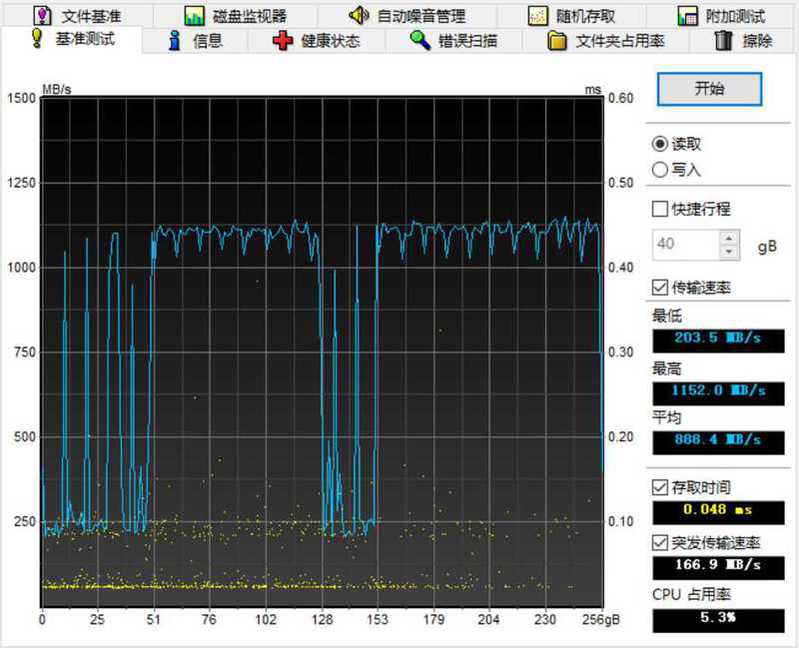Switch to the 随机存取 tab
Screen dimensions: 799x648
coord(572,16)
